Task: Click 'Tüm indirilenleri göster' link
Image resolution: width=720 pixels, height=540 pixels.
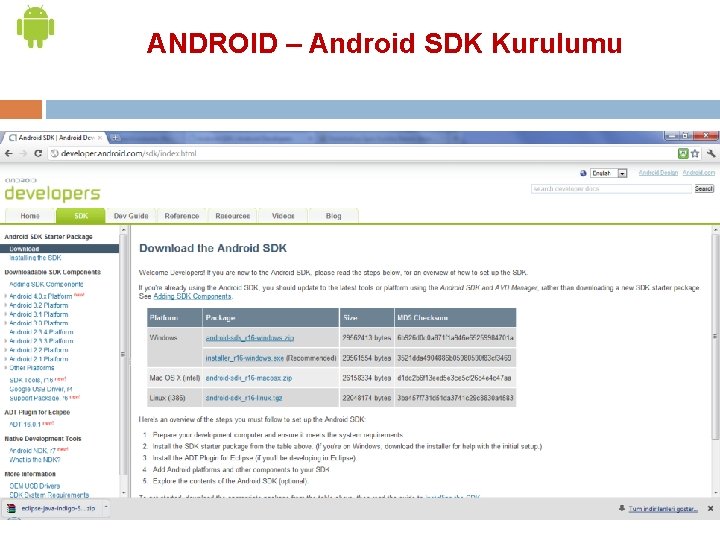Action: point(663,509)
